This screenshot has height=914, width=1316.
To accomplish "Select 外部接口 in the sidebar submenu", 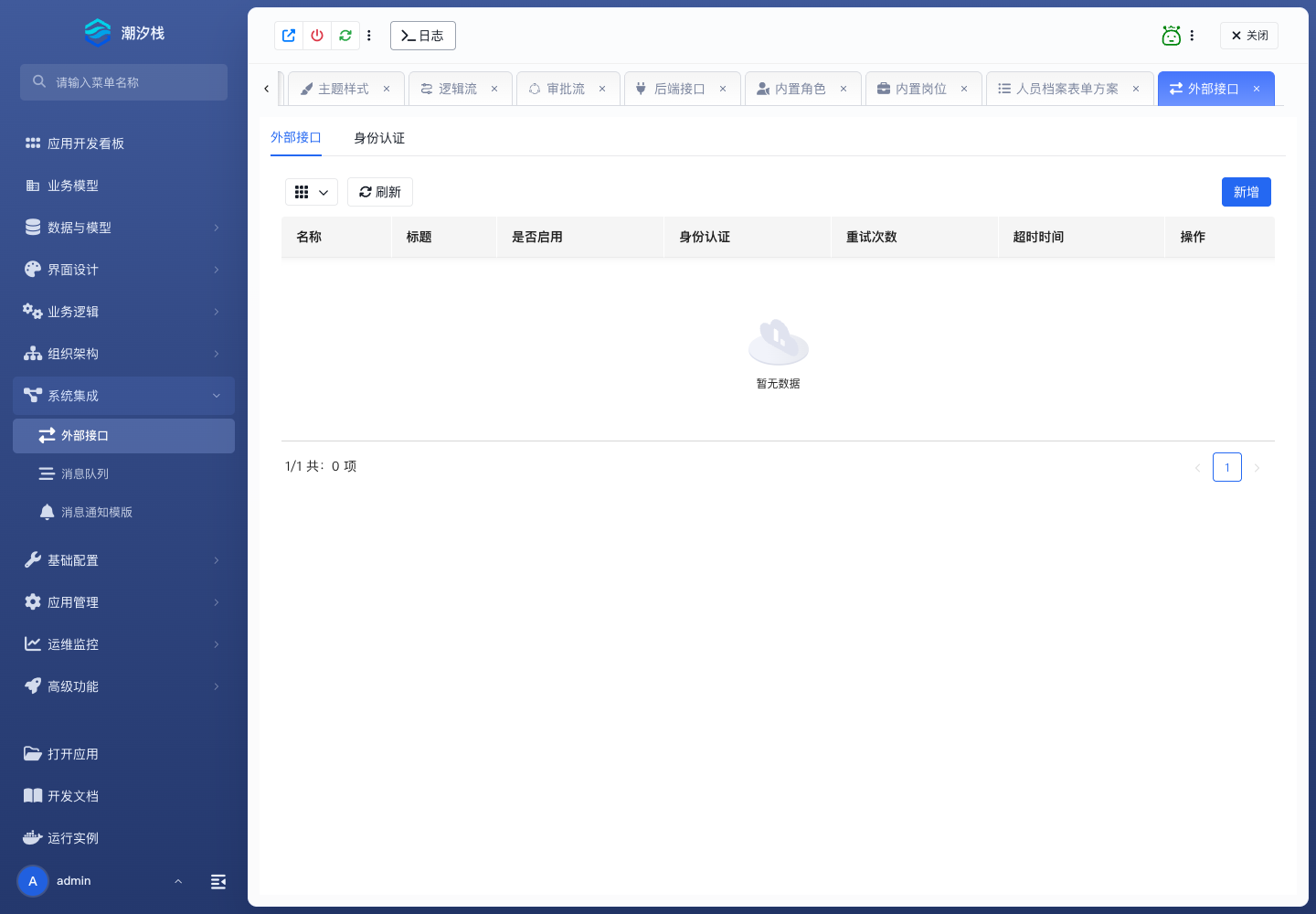I will (123, 436).
